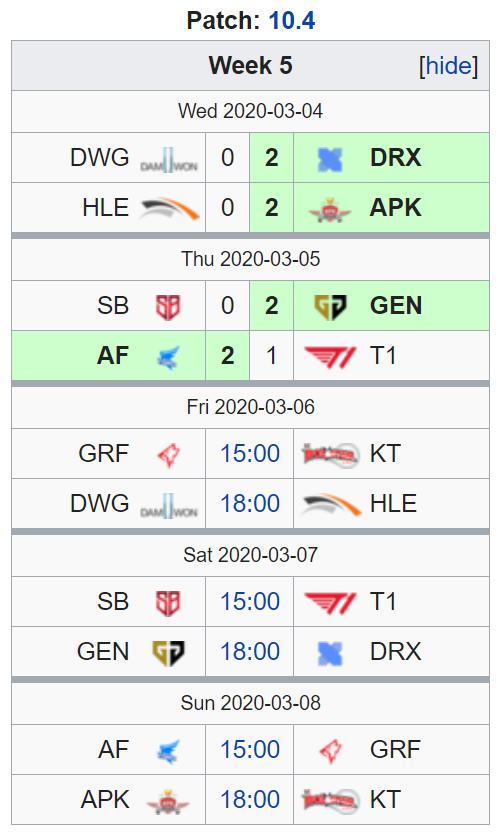504x835 pixels.
Task: Click SB logo in Saturday SB-T1 match
Action: coord(168,603)
